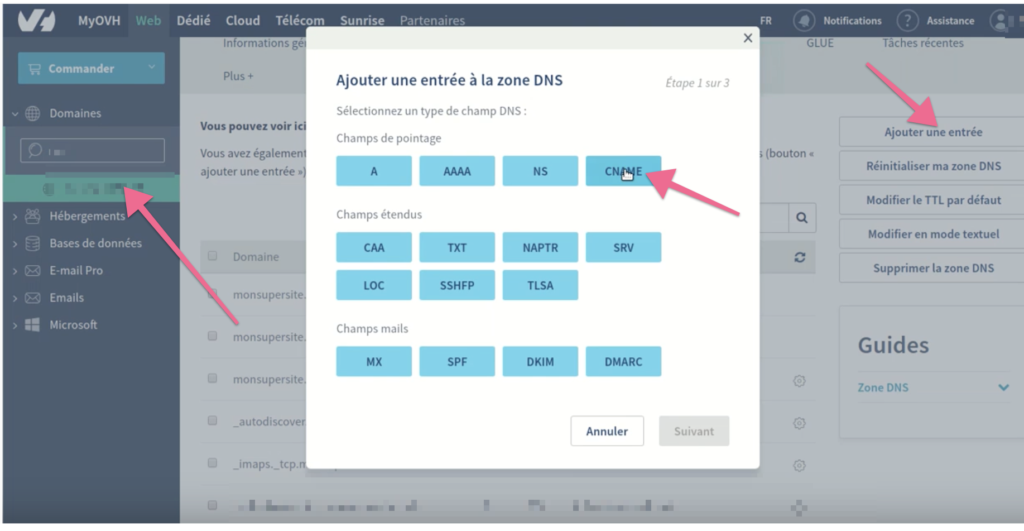Open the Assistance help icon
This screenshot has height=531, width=1024.
pos(907,21)
